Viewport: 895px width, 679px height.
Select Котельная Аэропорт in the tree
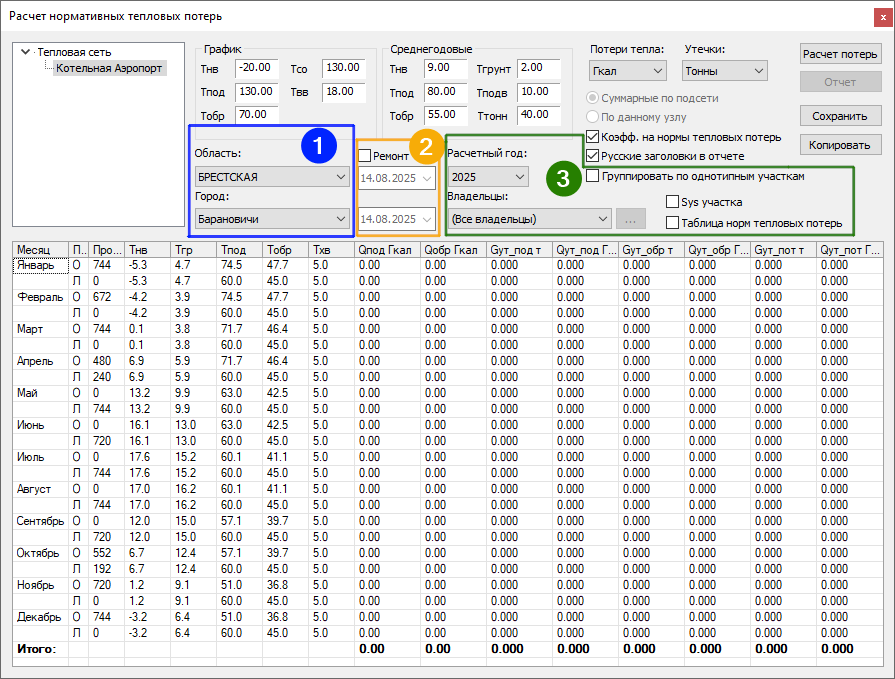pyautogui.click(x=110, y=69)
